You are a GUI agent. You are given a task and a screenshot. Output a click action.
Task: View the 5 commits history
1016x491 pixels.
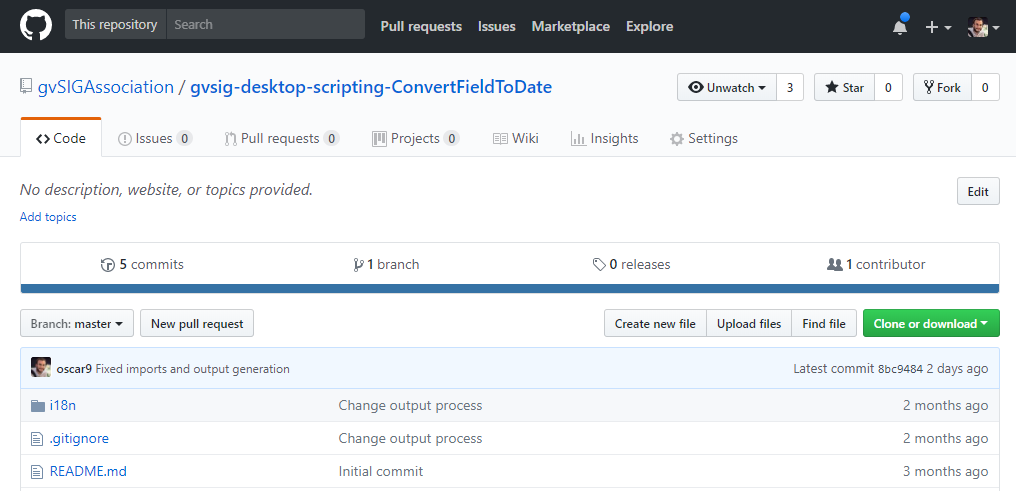coord(142,264)
